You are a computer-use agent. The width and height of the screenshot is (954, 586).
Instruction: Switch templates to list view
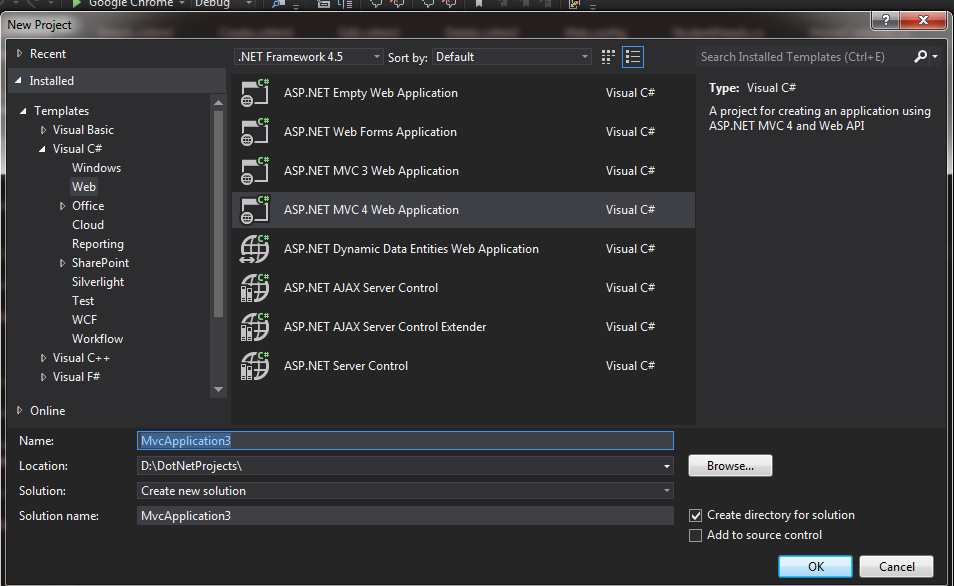click(x=633, y=57)
